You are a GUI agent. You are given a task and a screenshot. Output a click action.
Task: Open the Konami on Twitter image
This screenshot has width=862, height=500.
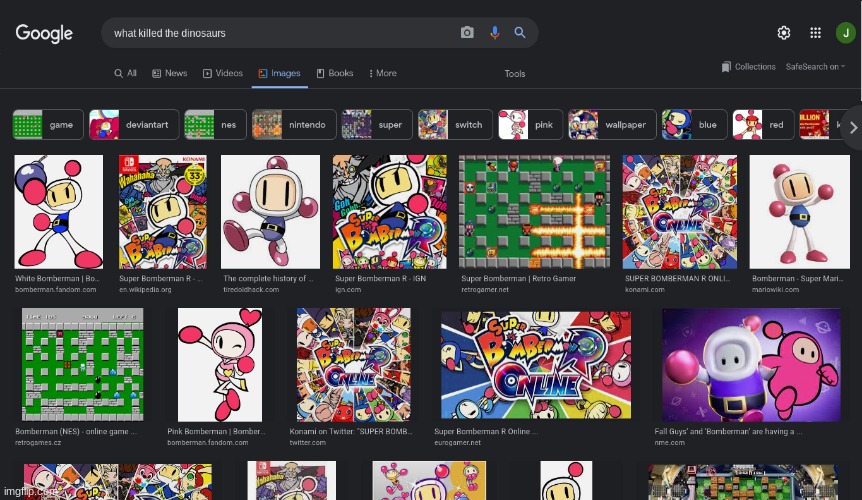click(353, 364)
